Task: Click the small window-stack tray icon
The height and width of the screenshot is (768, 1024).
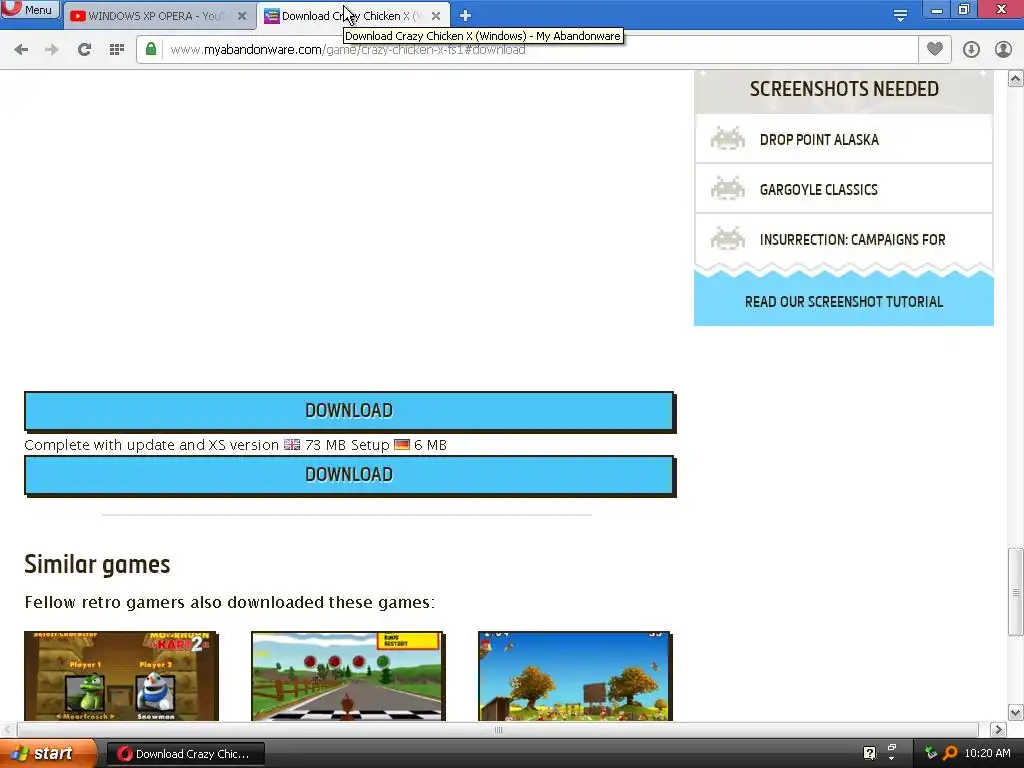Action: coord(891,748)
